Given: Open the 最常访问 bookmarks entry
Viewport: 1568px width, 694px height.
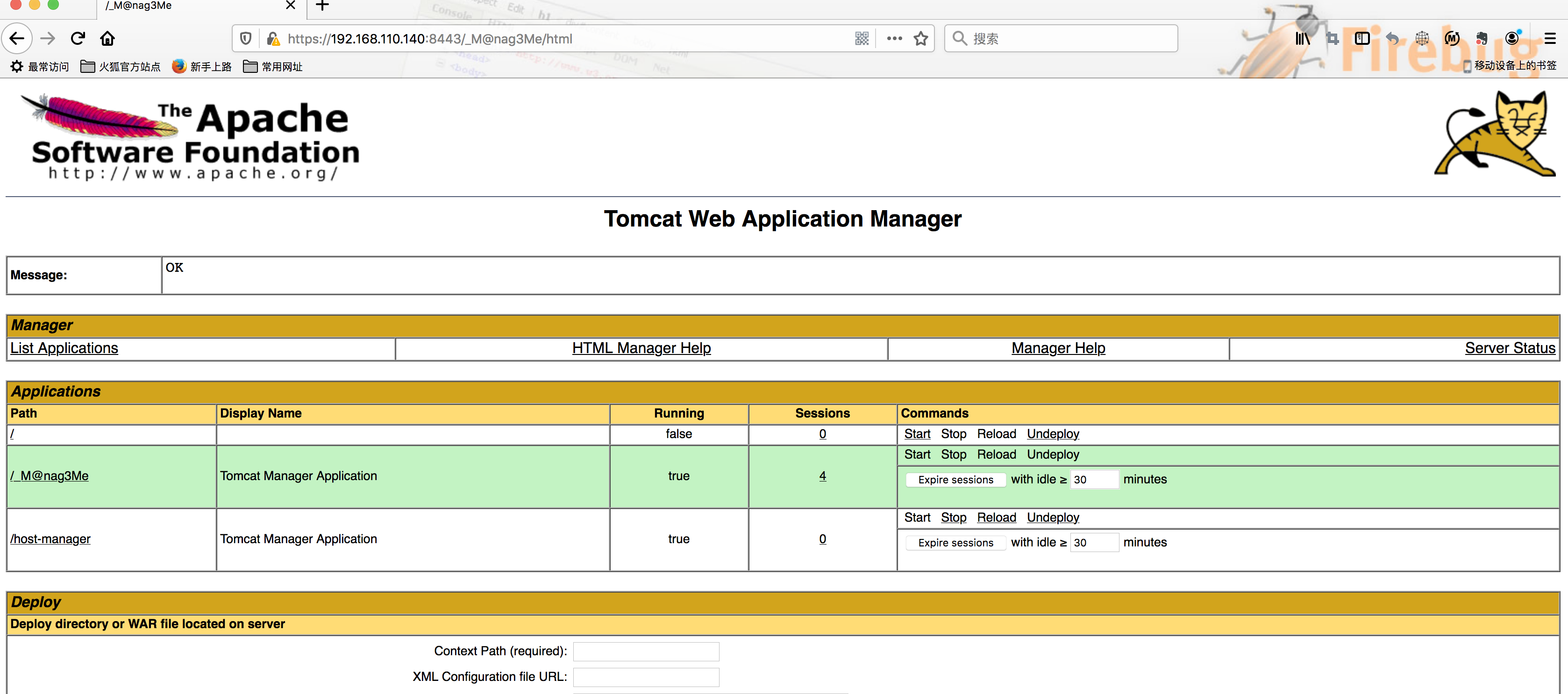Looking at the screenshot, I should (40, 66).
